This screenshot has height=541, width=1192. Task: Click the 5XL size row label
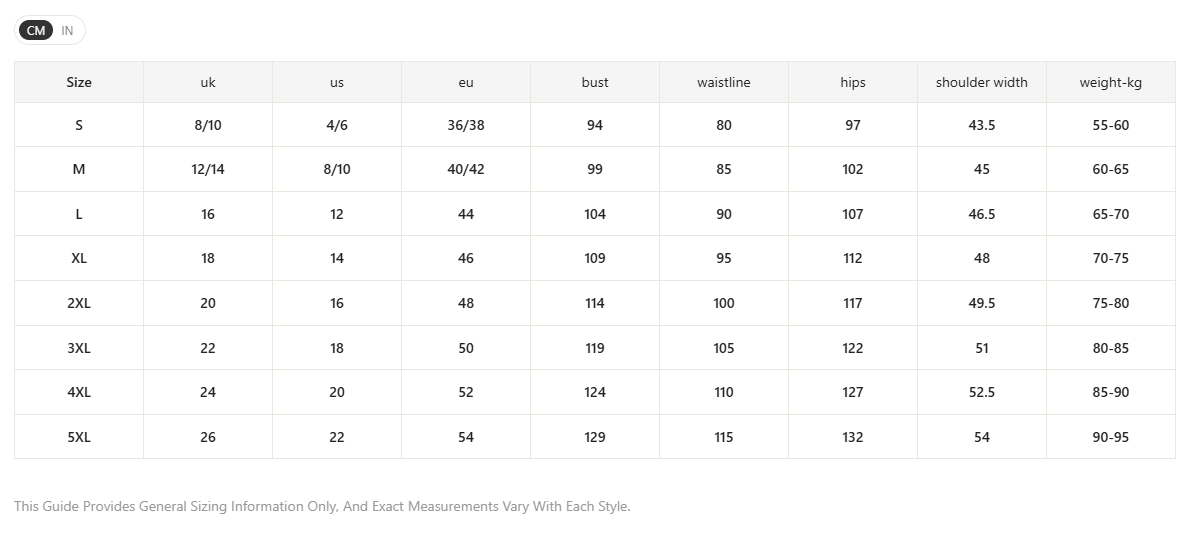point(79,437)
